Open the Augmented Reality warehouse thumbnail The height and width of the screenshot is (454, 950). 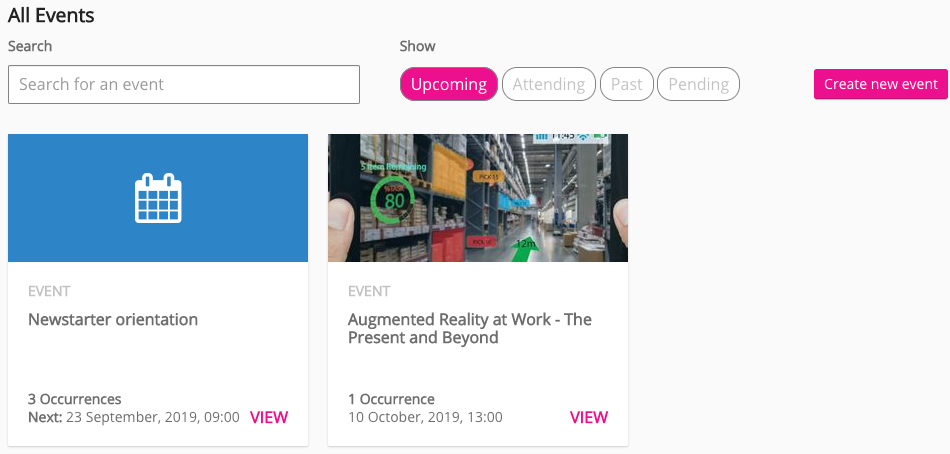click(x=477, y=198)
